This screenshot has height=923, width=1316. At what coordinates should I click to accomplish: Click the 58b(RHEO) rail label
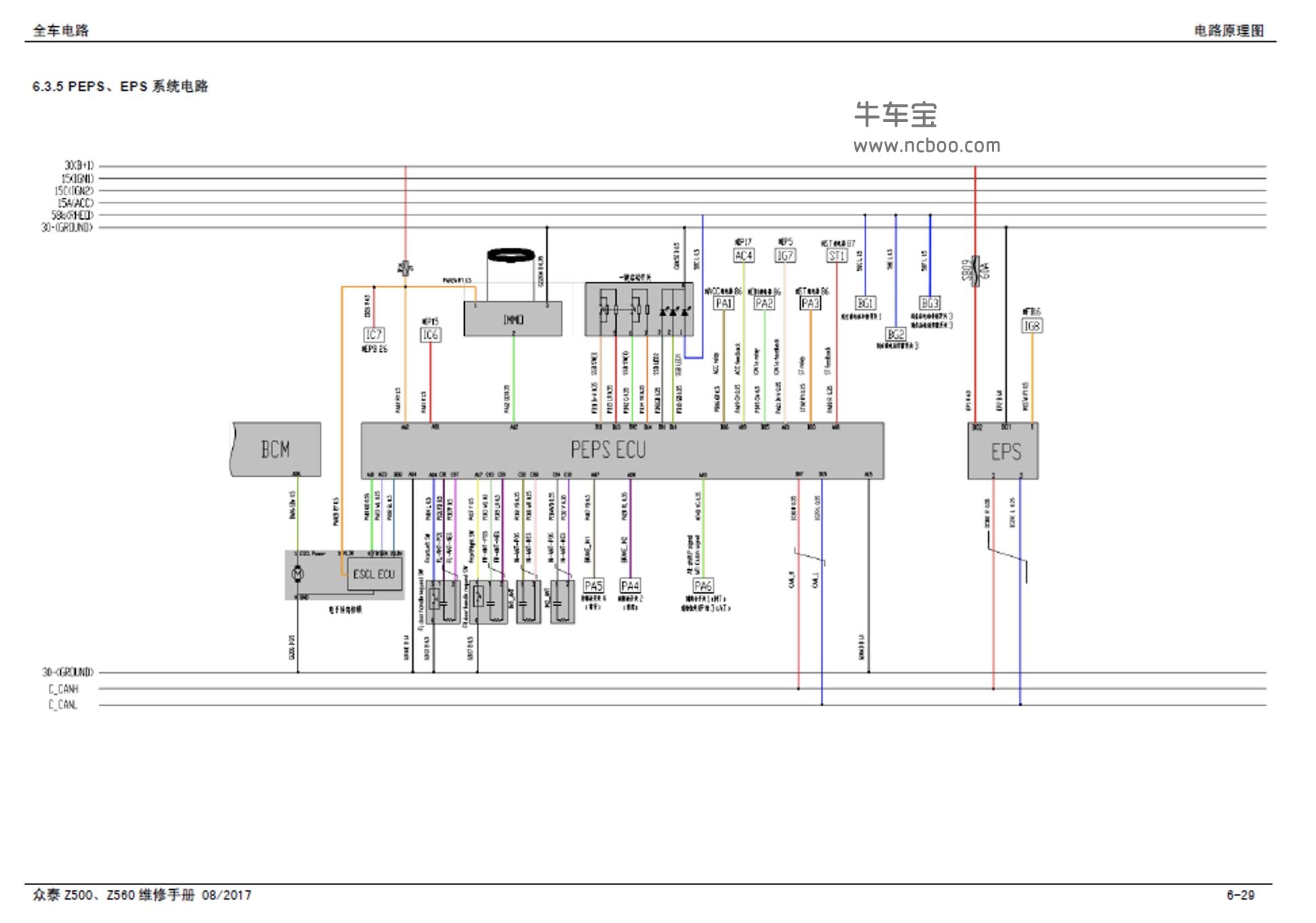pyautogui.click(x=73, y=216)
